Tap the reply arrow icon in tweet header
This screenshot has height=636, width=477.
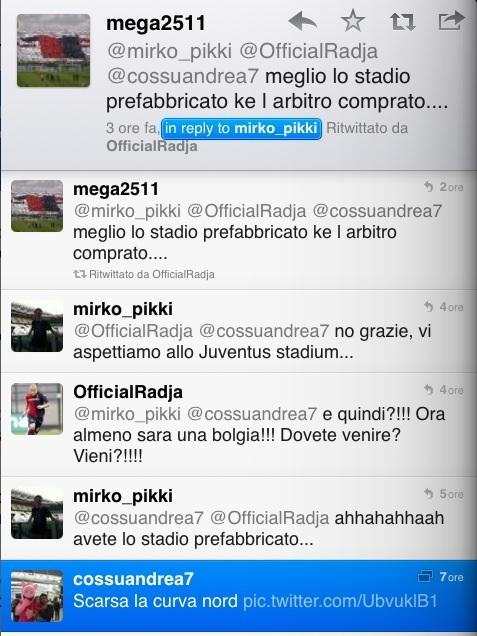[x=303, y=21]
